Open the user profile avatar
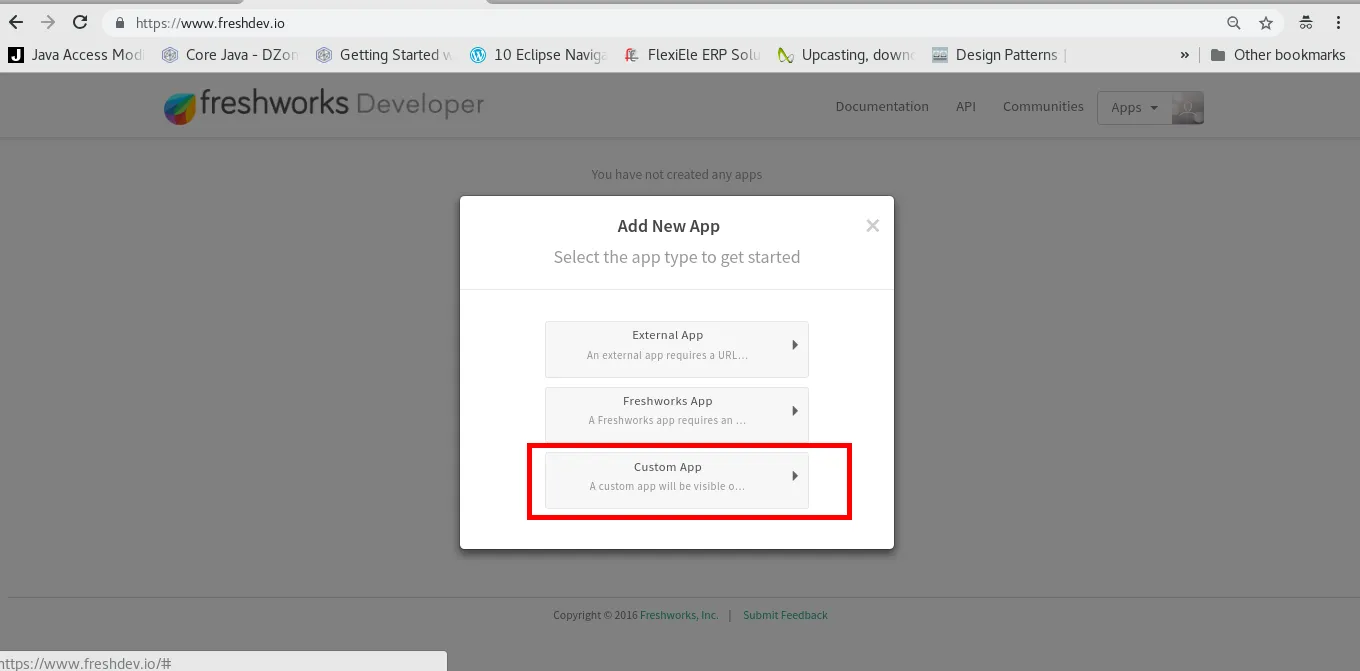The width and height of the screenshot is (1360, 671). (x=1187, y=108)
